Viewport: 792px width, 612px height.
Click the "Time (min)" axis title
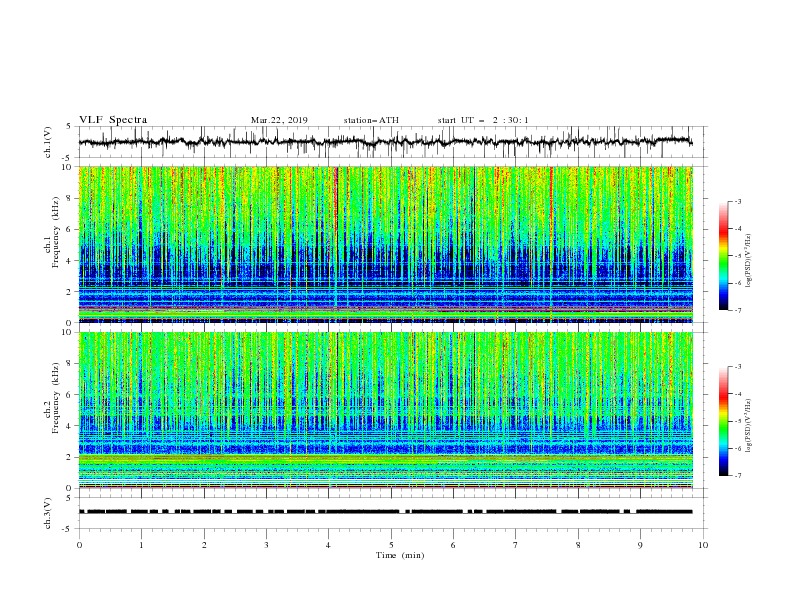tap(400, 555)
